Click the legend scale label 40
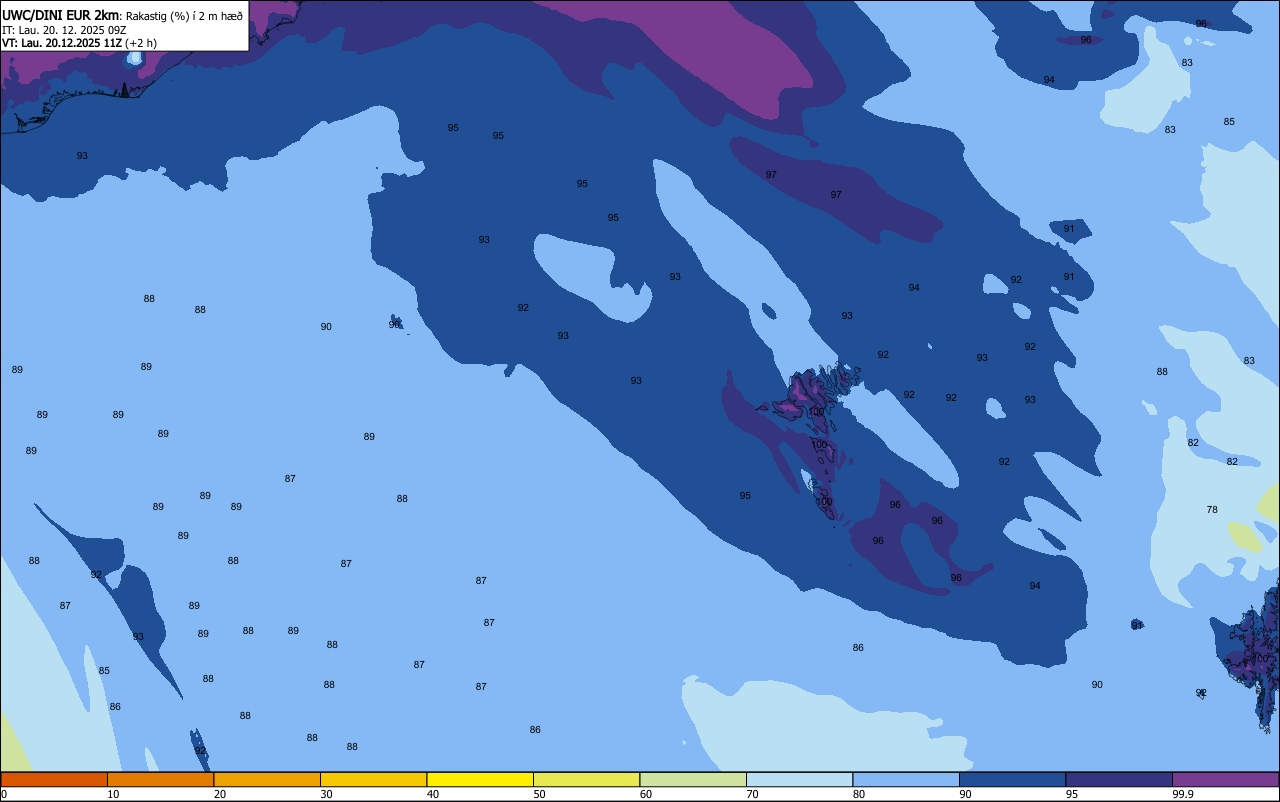 point(433,794)
